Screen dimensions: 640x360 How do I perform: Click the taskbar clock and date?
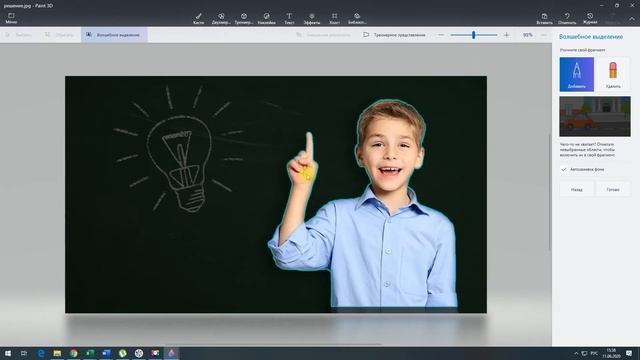pos(611,353)
